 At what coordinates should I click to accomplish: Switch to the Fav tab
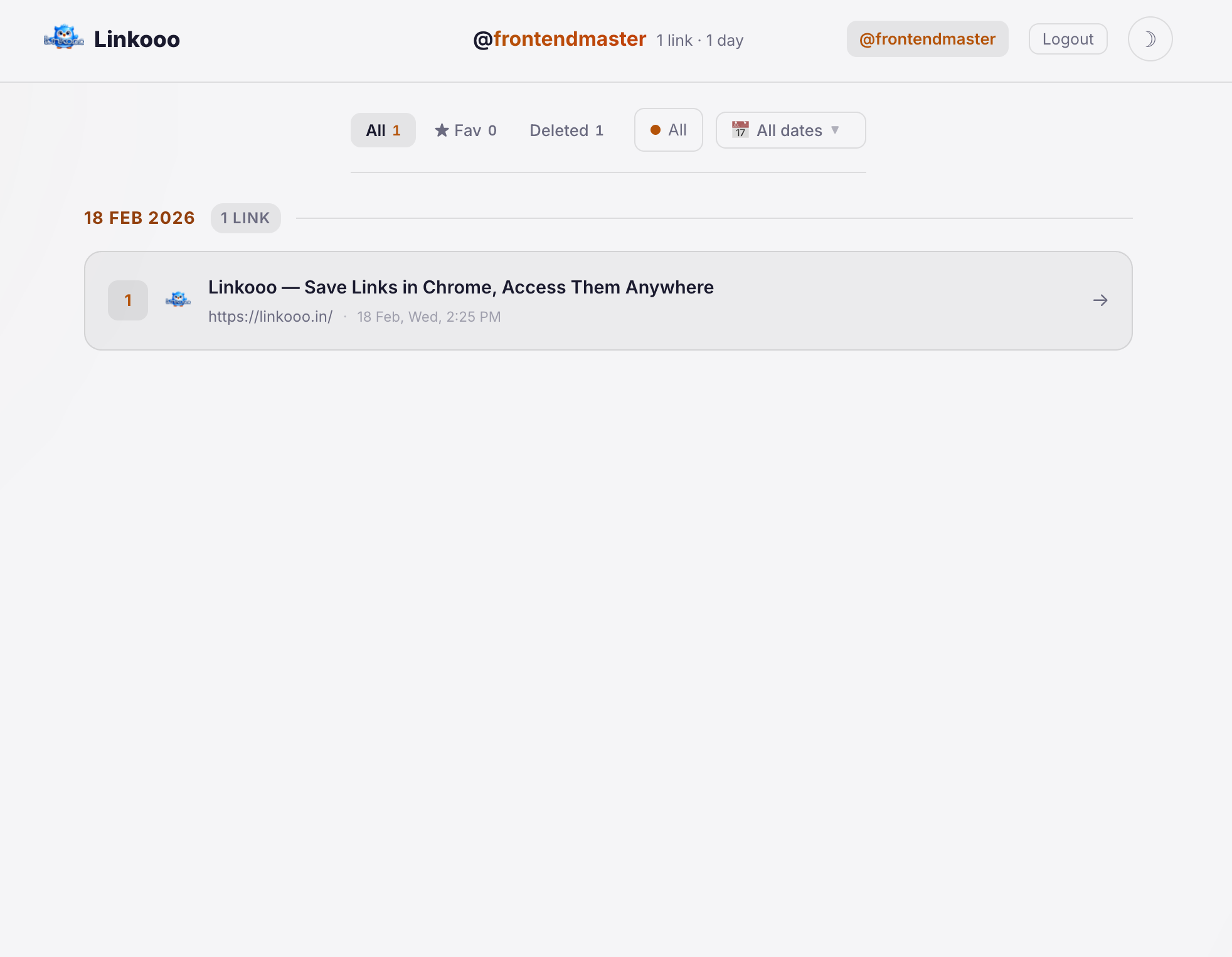click(466, 130)
